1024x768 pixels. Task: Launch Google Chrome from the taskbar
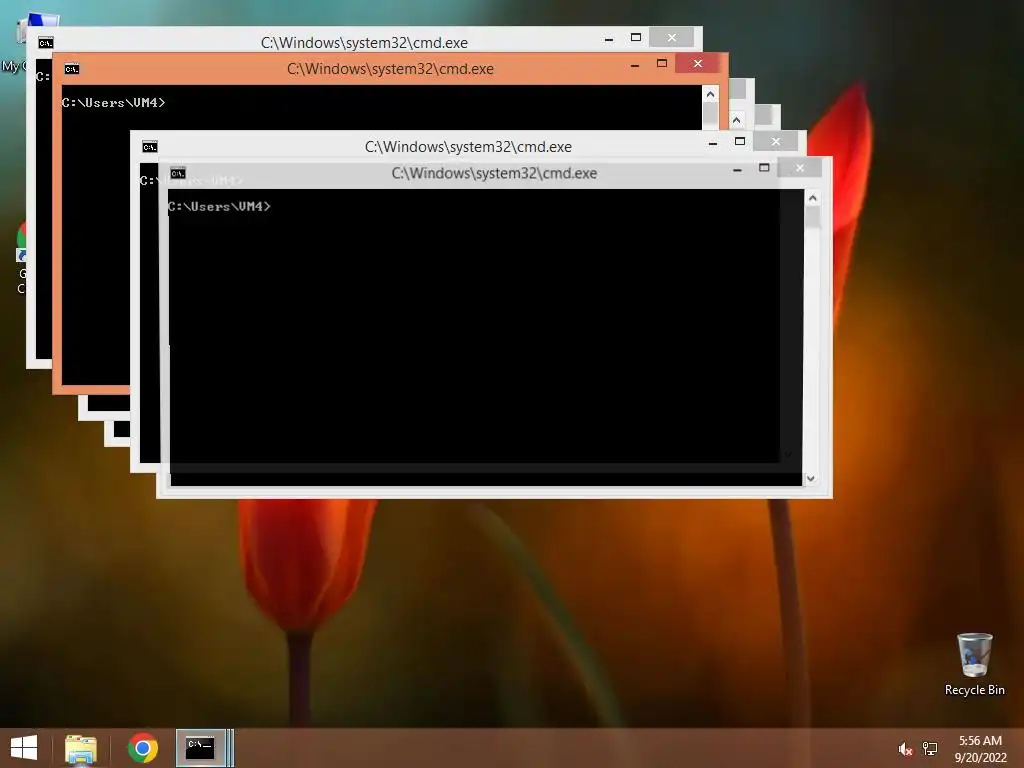(x=142, y=748)
